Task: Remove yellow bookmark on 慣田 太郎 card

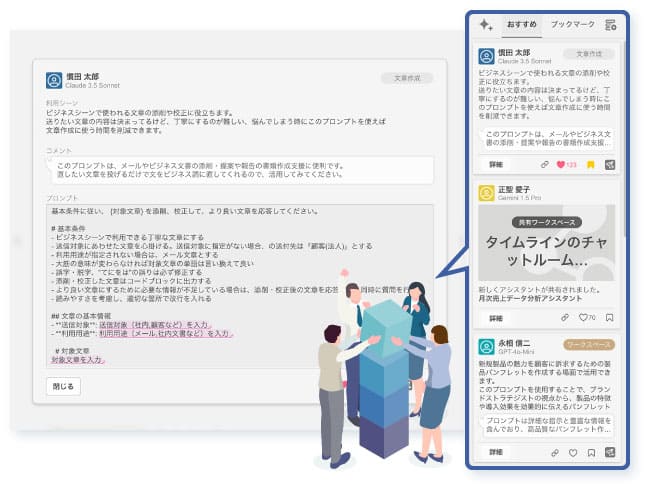Action: pos(591,165)
